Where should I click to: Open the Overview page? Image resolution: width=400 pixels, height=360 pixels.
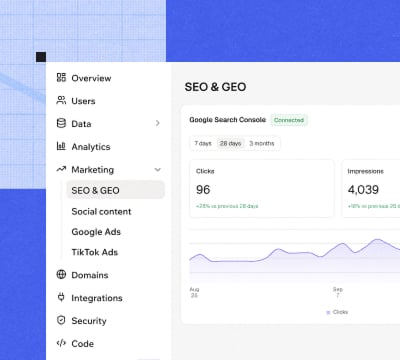(91, 78)
